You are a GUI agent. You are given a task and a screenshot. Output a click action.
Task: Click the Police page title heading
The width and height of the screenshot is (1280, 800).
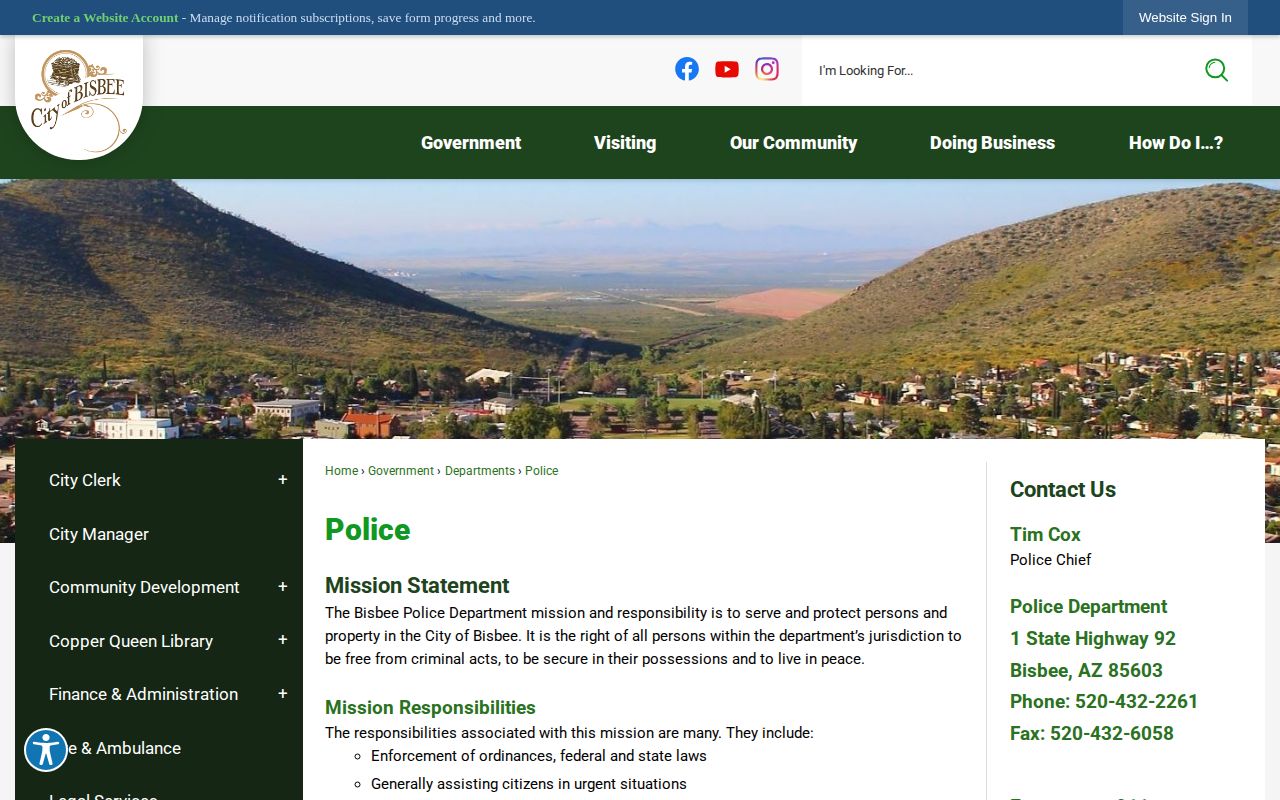tap(368, 529)
